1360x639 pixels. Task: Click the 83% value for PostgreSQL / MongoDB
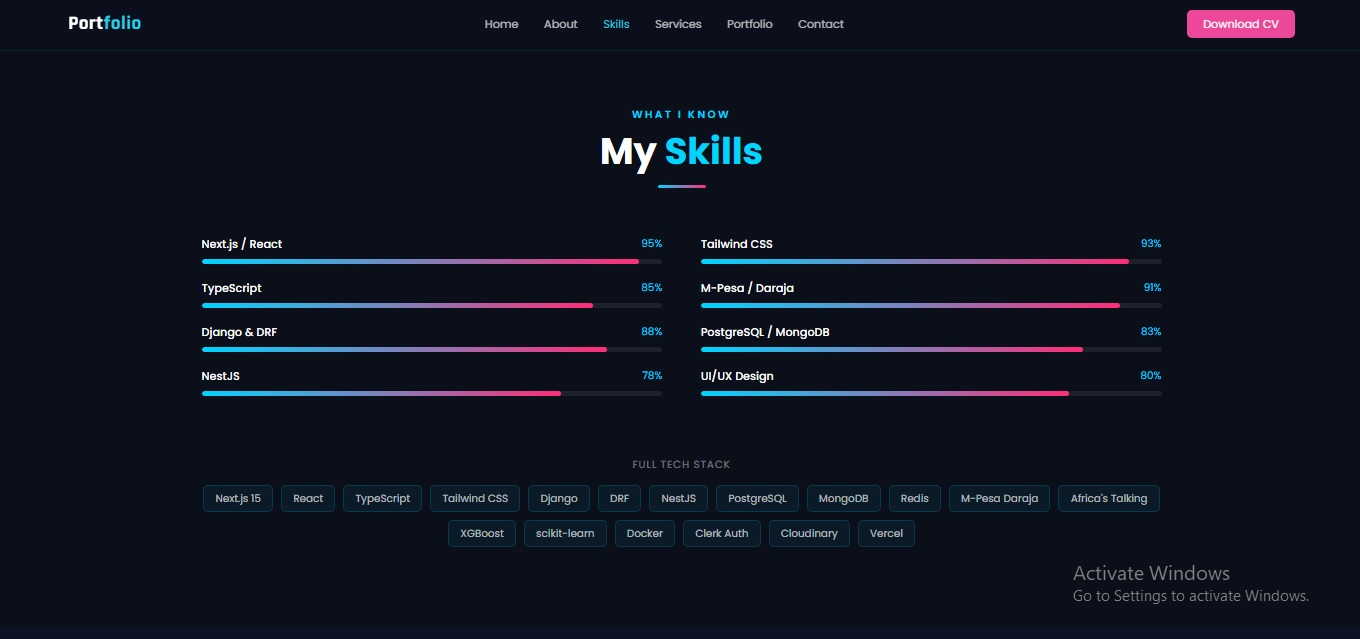click(1151, 332)
